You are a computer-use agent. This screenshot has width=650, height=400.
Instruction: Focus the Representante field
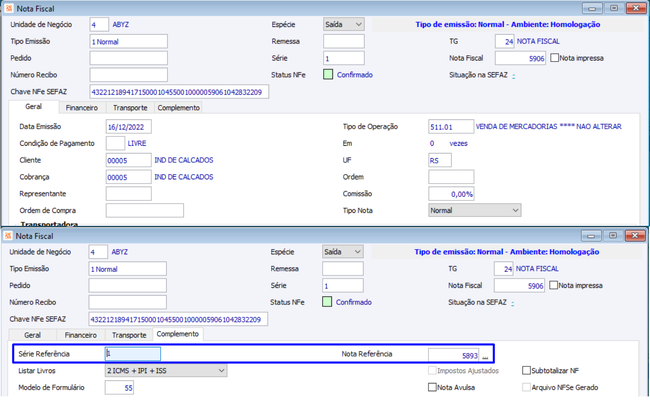coord(129,194)
